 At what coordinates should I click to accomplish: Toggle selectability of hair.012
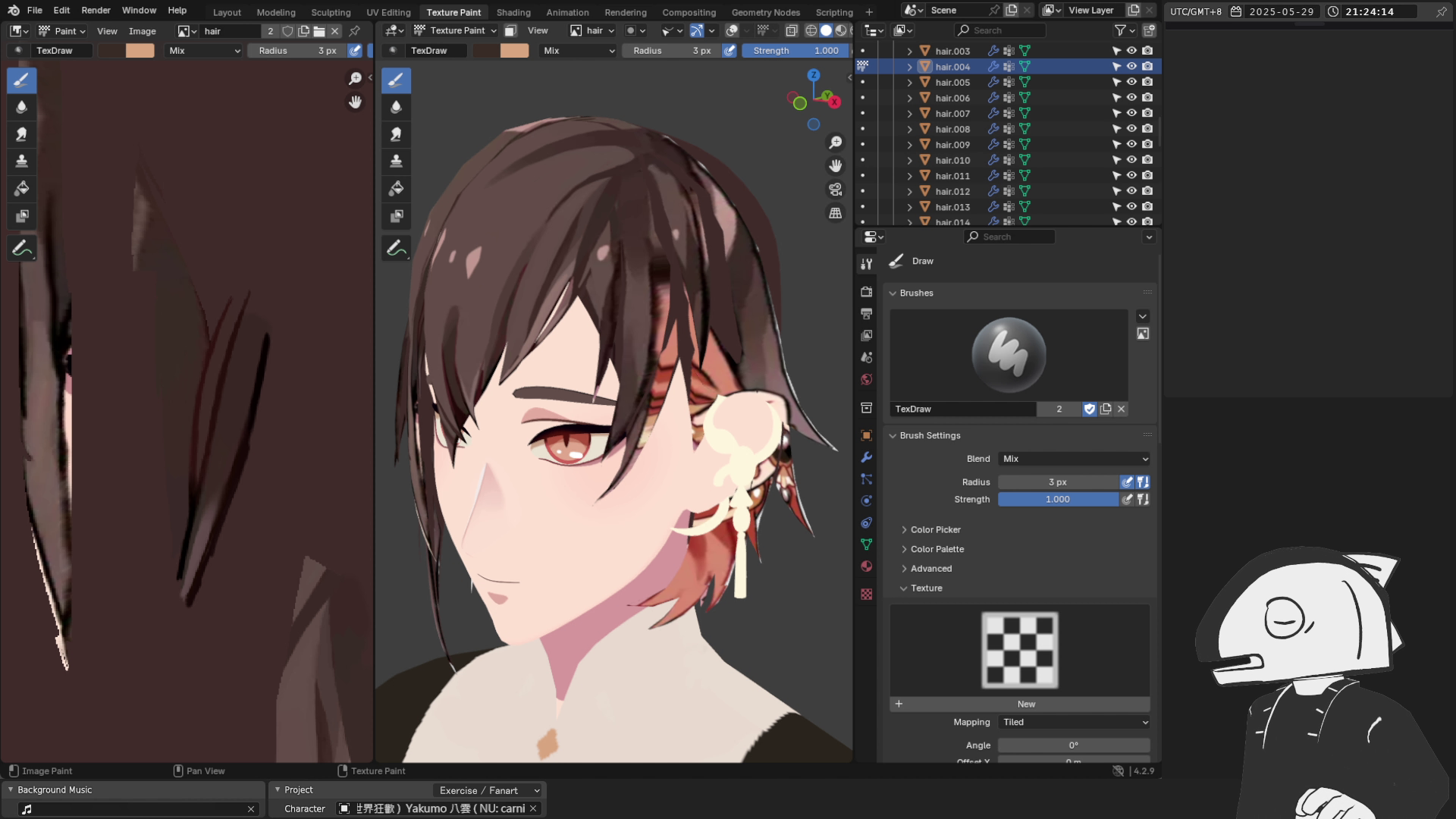pos(1116,191)
